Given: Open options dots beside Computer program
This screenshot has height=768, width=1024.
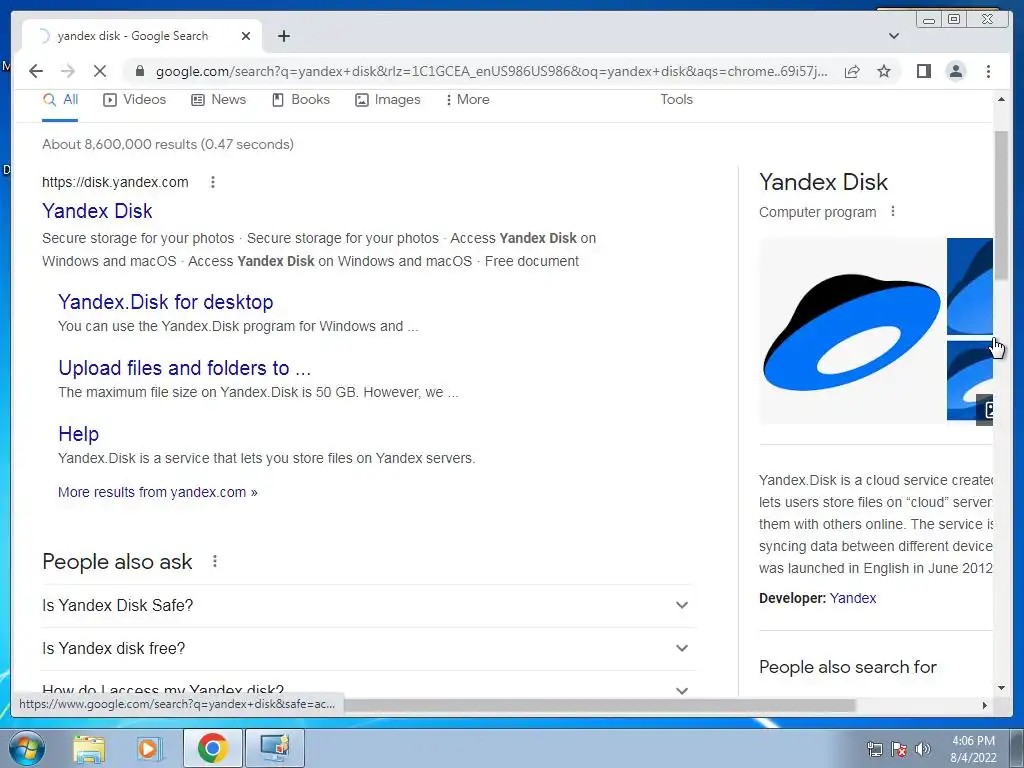Looking at the screenshot, I should (893, 212).
